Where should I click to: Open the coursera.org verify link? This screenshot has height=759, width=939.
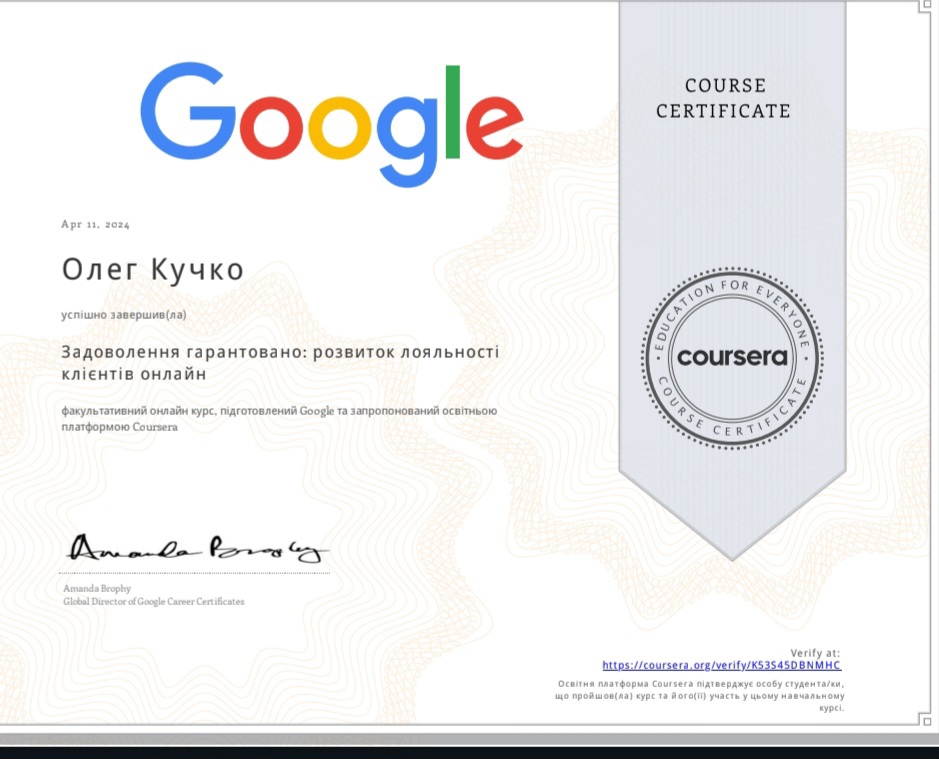point(722,665)
